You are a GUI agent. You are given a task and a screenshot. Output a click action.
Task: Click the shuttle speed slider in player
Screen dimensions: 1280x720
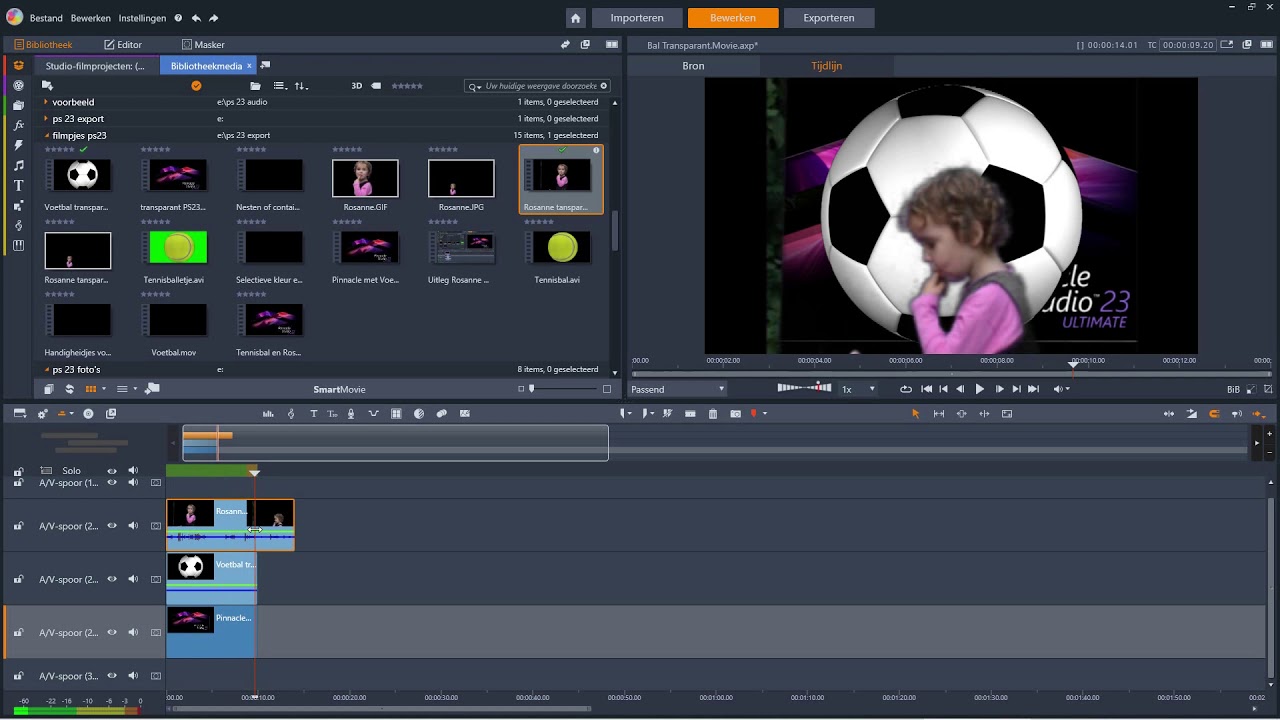[804, 388]
